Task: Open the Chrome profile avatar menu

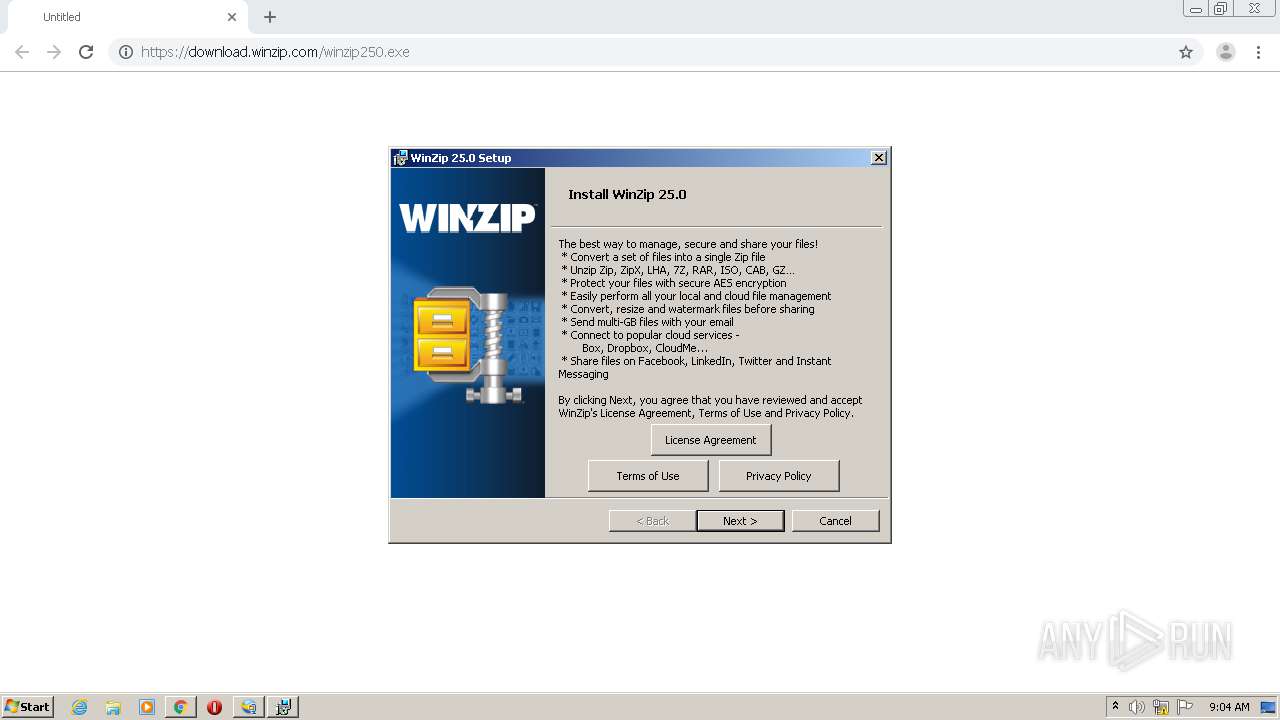Action: coord(1226,52)
